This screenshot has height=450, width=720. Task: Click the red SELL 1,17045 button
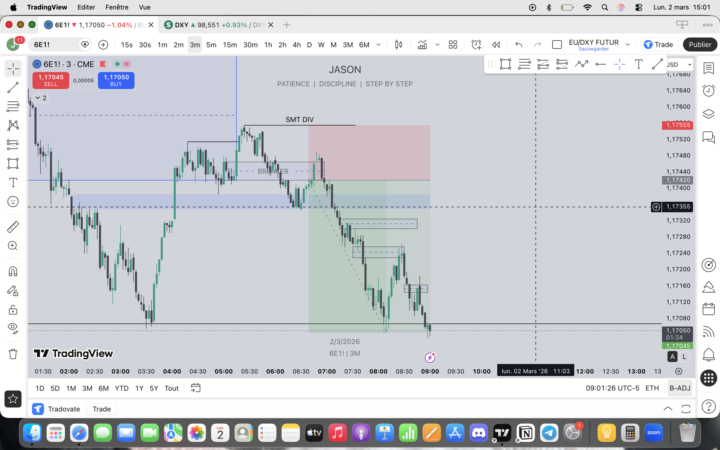click(51, 80)
